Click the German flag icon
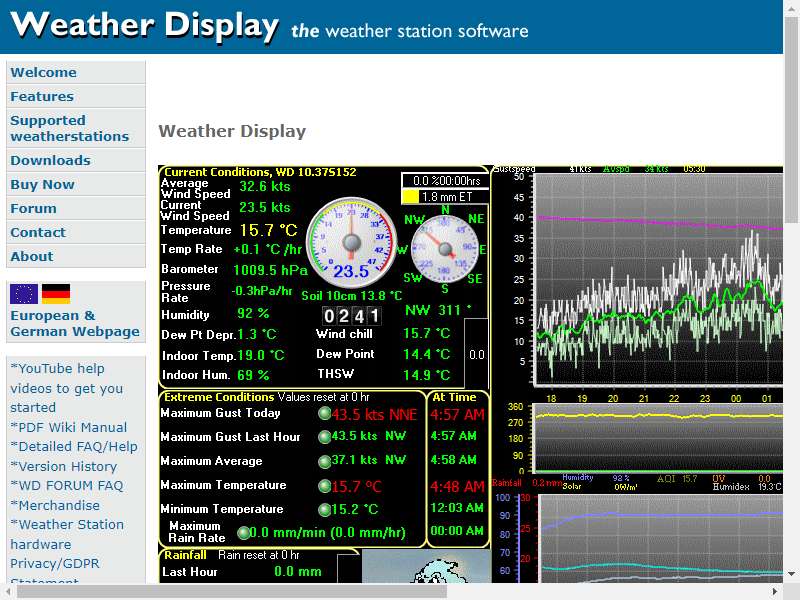The height and width of the screenshot is (600, 800). 56,294
